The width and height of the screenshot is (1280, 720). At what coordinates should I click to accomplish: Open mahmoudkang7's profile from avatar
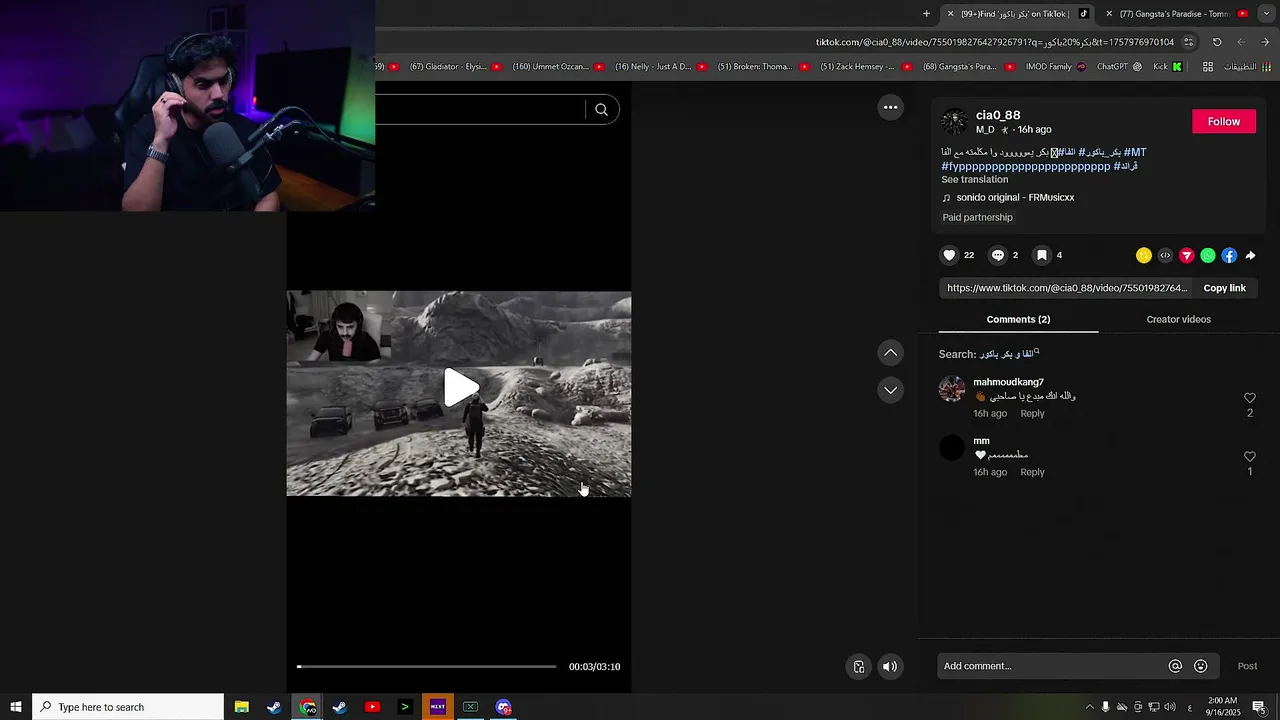click(x=952, y=389)
